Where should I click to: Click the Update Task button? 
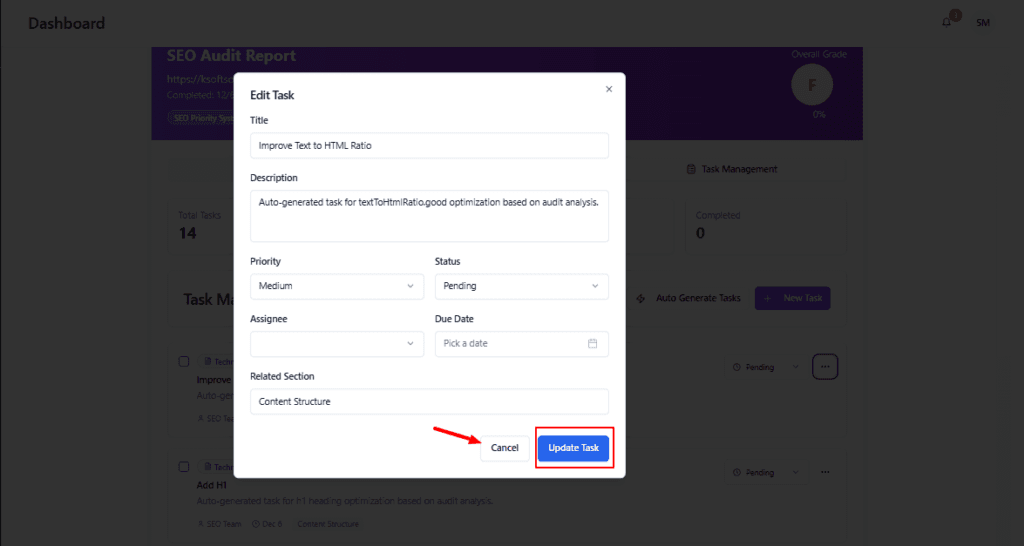click(x=573, y=448)
